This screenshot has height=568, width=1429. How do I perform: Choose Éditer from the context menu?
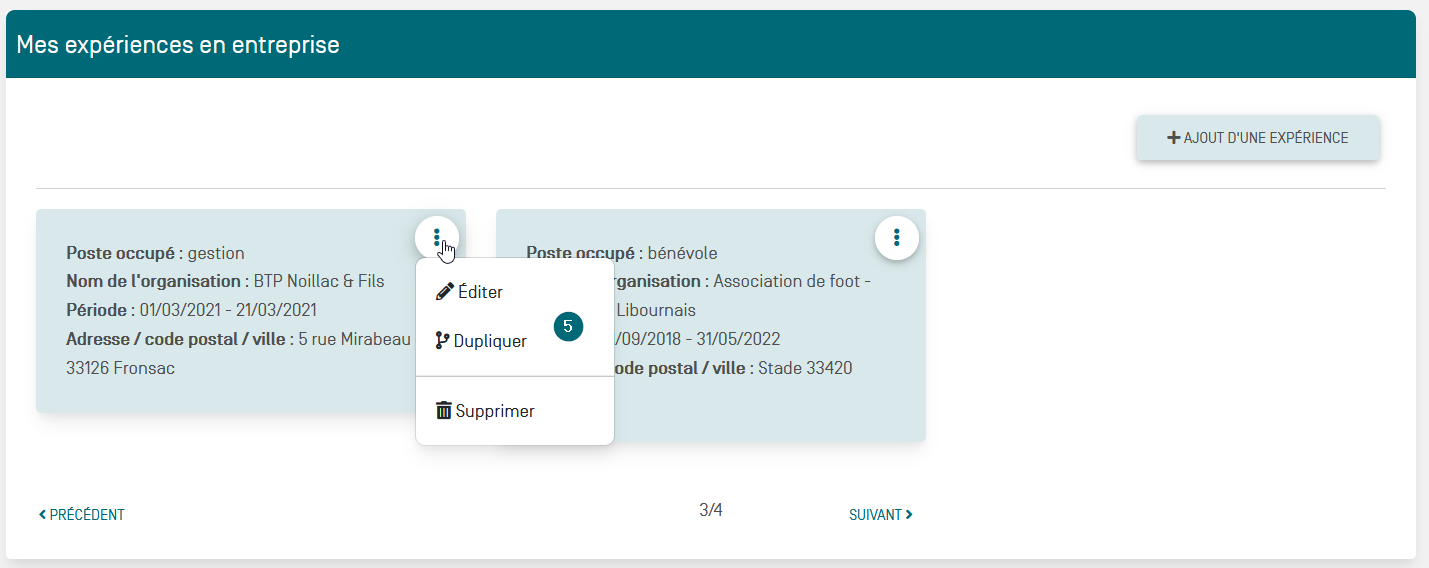(x=480, y=292)
